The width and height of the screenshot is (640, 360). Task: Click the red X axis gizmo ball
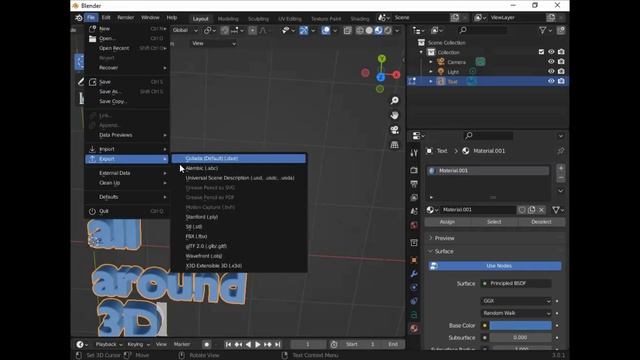tap(396, 75)
